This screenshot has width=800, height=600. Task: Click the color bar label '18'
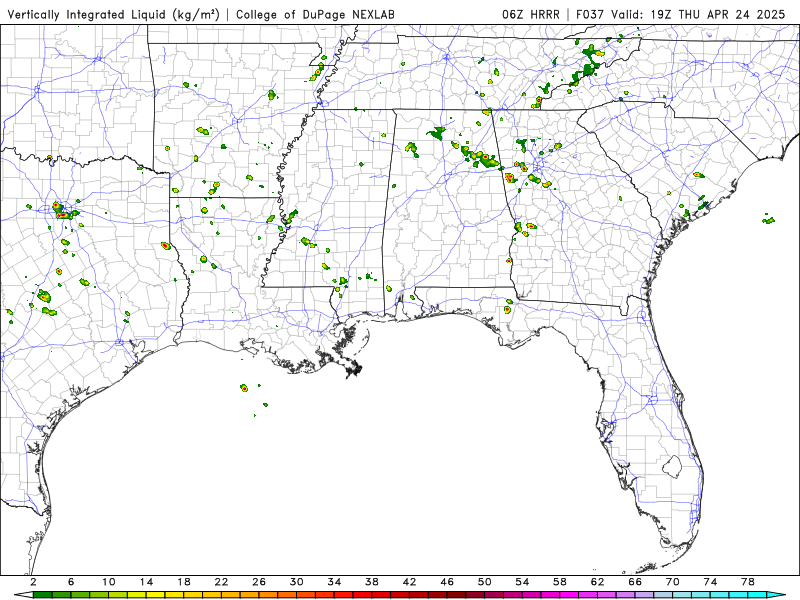pyautogui.click(x=184, y=582)
